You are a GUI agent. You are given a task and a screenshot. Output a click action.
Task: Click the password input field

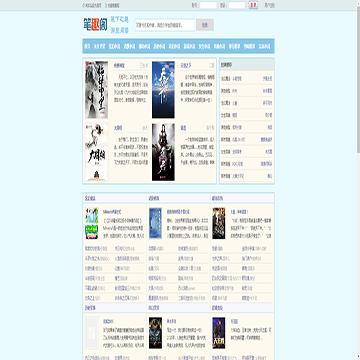(x=237, y=5)
